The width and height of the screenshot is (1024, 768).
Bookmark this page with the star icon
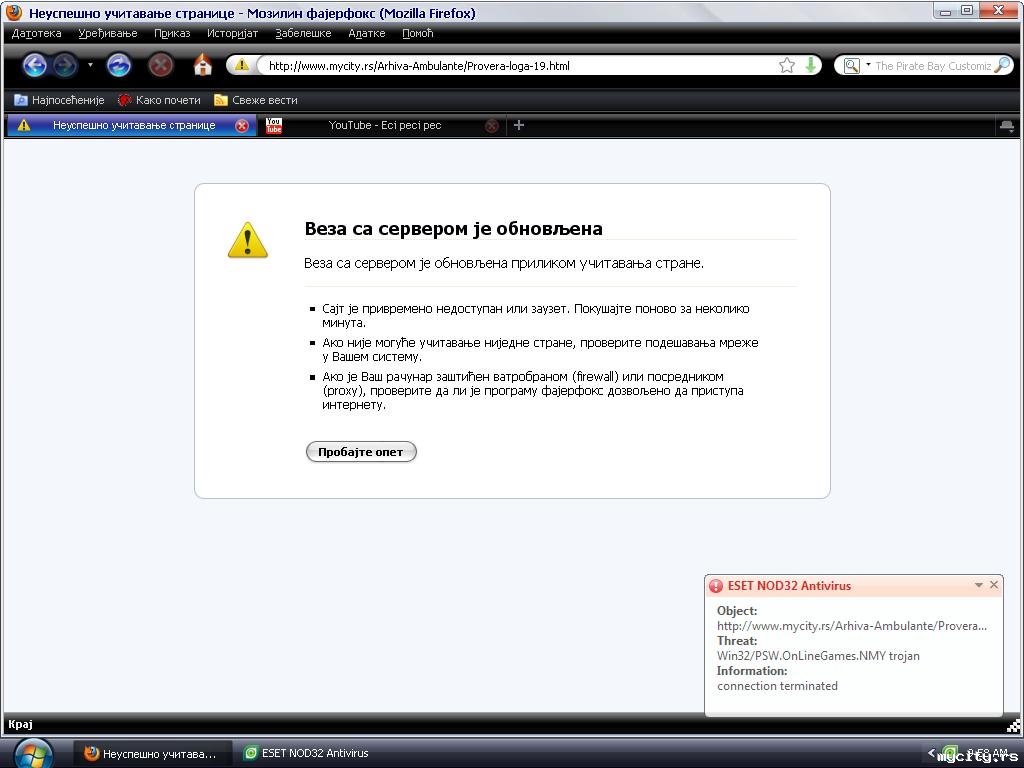tap(787, 65)
